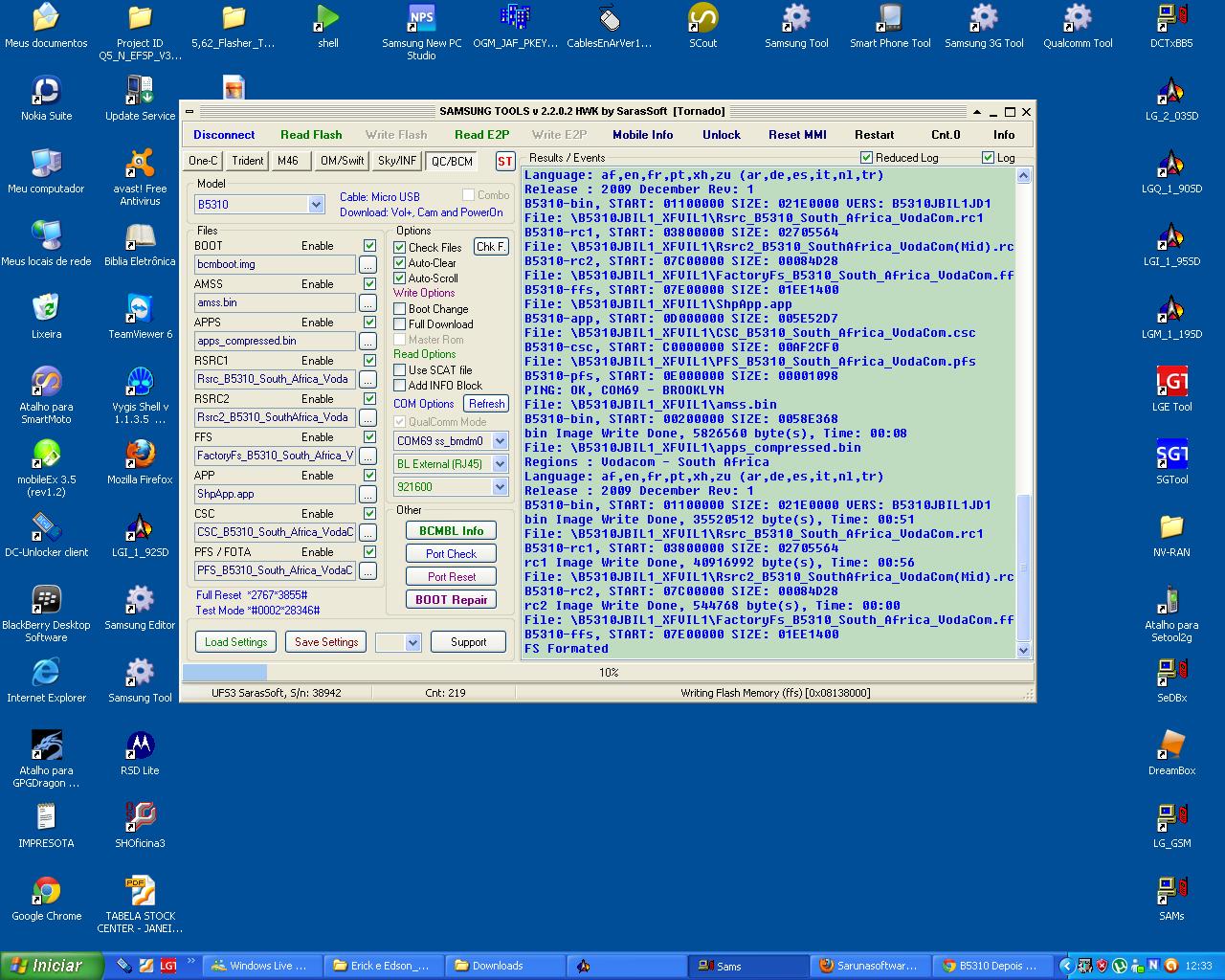Click the 10% flash progress bar
Image resolution: width=1225 pixels, height=980 pixels.
pos(608,672)
